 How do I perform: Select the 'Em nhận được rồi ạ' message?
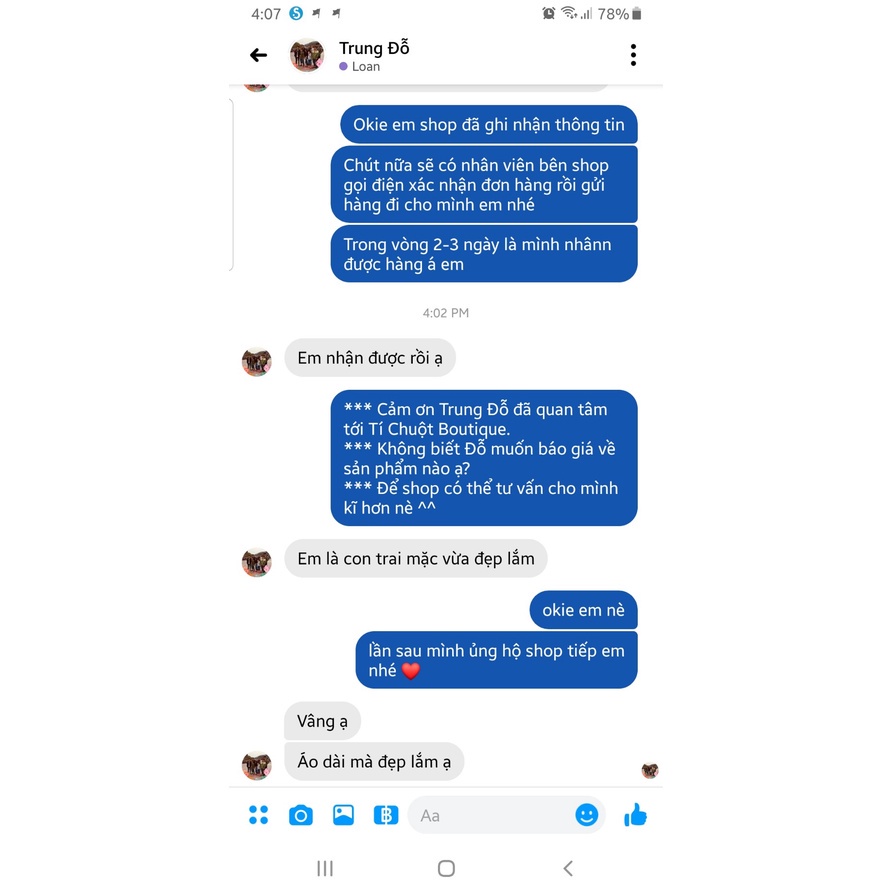pos(370,358)
